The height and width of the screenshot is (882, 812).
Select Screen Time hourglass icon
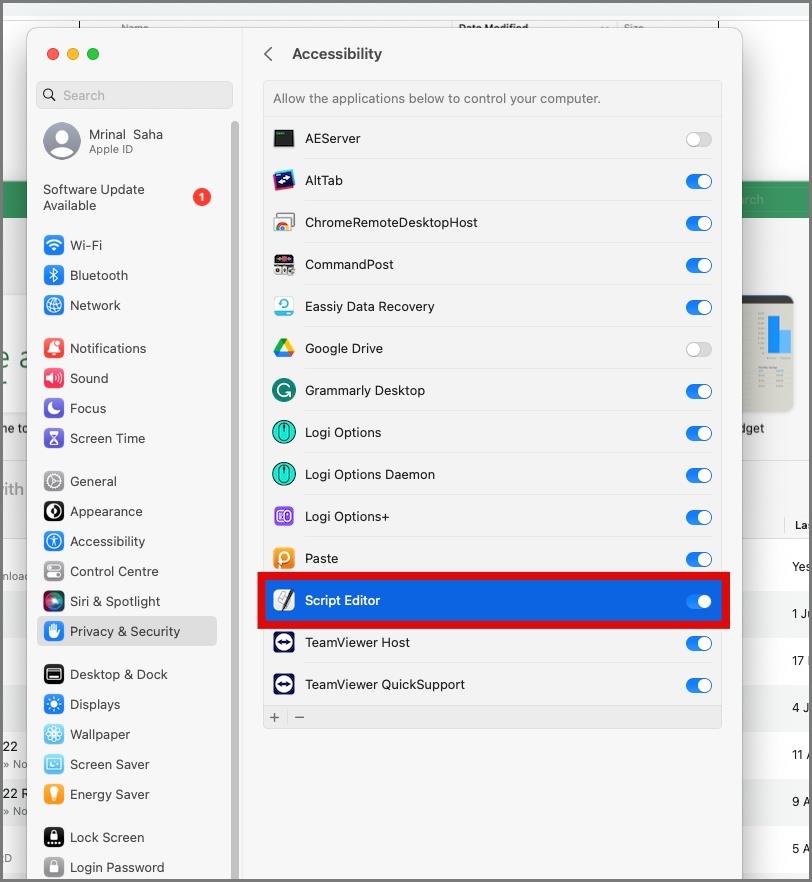(x=53, y=438)
